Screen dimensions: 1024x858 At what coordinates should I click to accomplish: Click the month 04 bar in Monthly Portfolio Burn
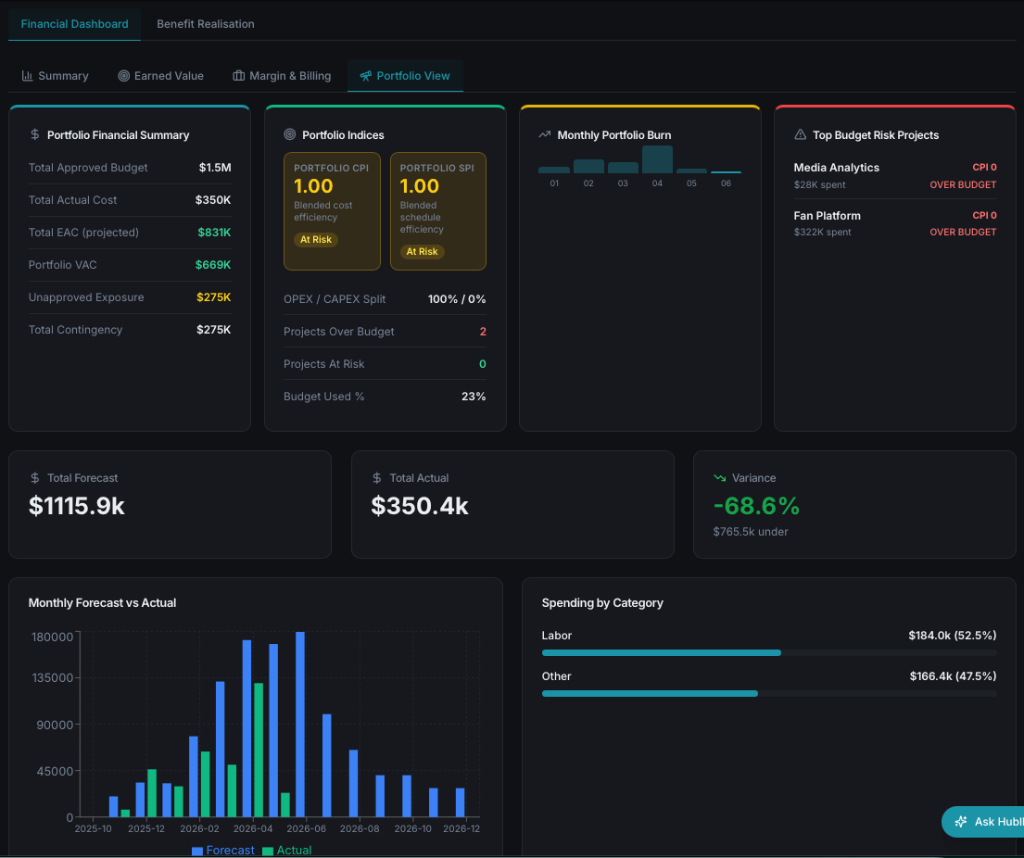pyautogui.click(x=657, y=159)
